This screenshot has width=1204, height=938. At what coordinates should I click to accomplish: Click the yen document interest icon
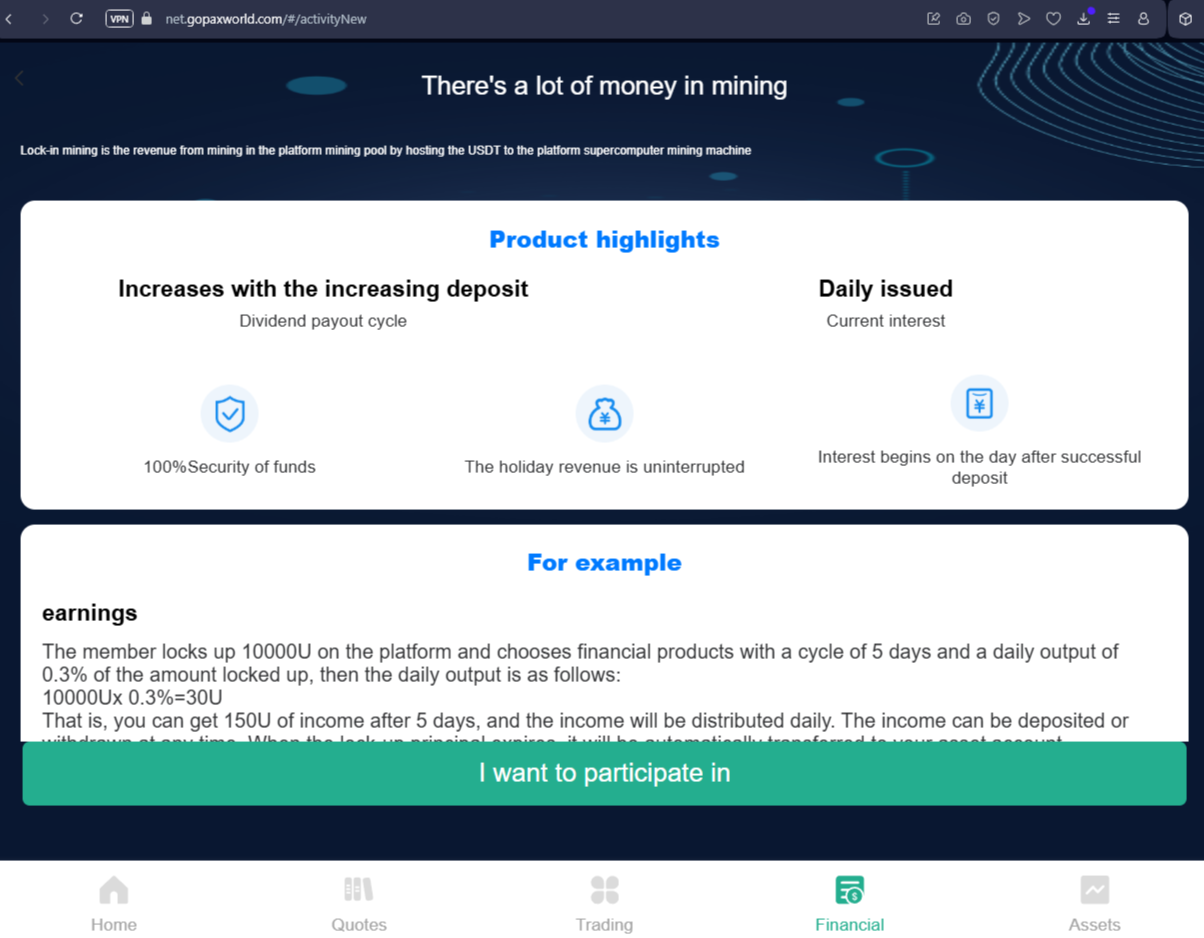979,403
